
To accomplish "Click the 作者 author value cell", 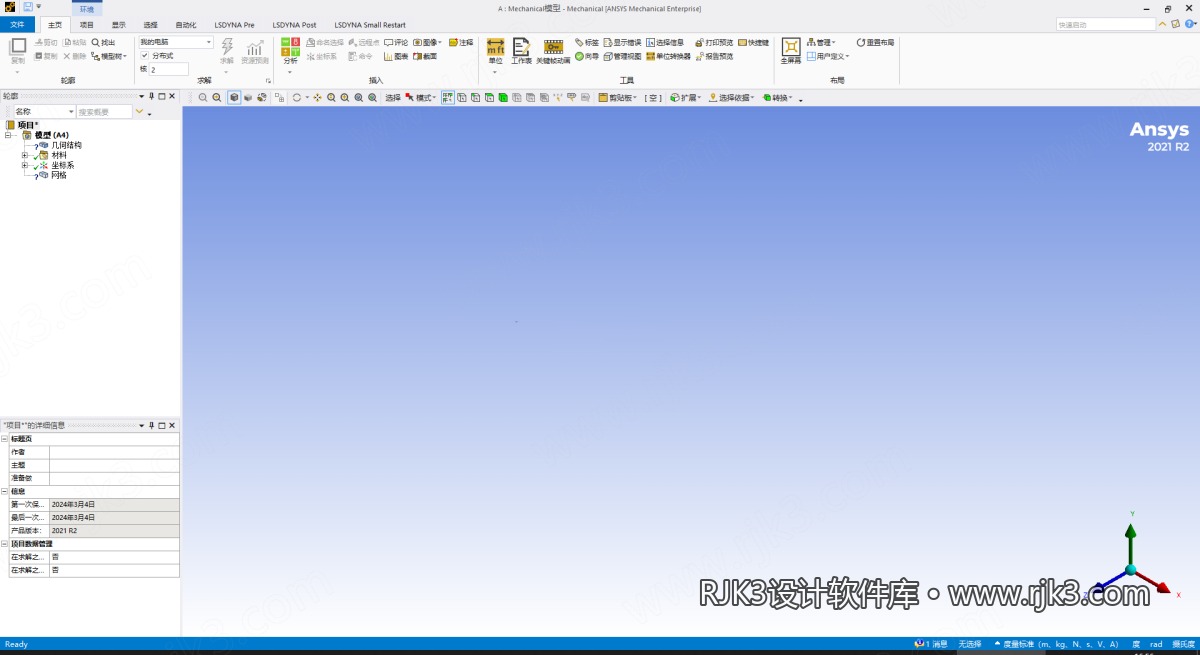I will point(114,452).
